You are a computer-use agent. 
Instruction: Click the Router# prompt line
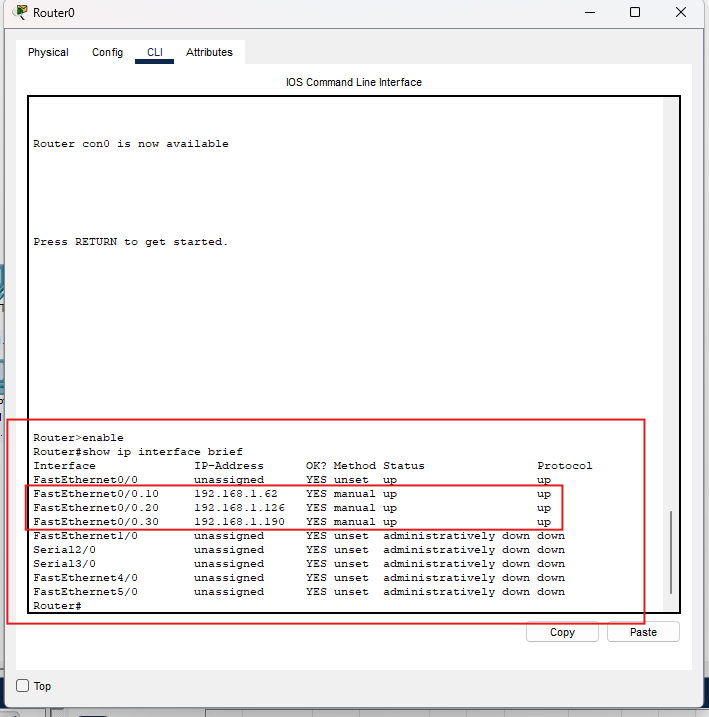click(57, 606)
